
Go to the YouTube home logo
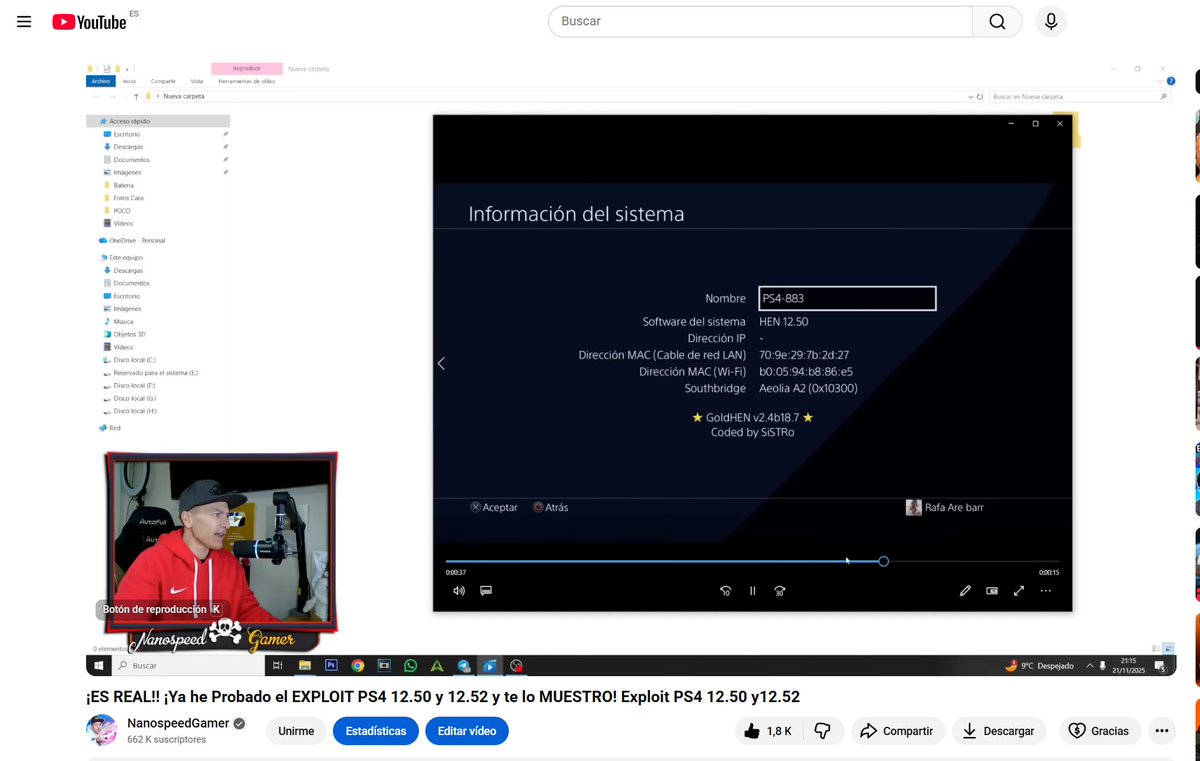point(90,22)
